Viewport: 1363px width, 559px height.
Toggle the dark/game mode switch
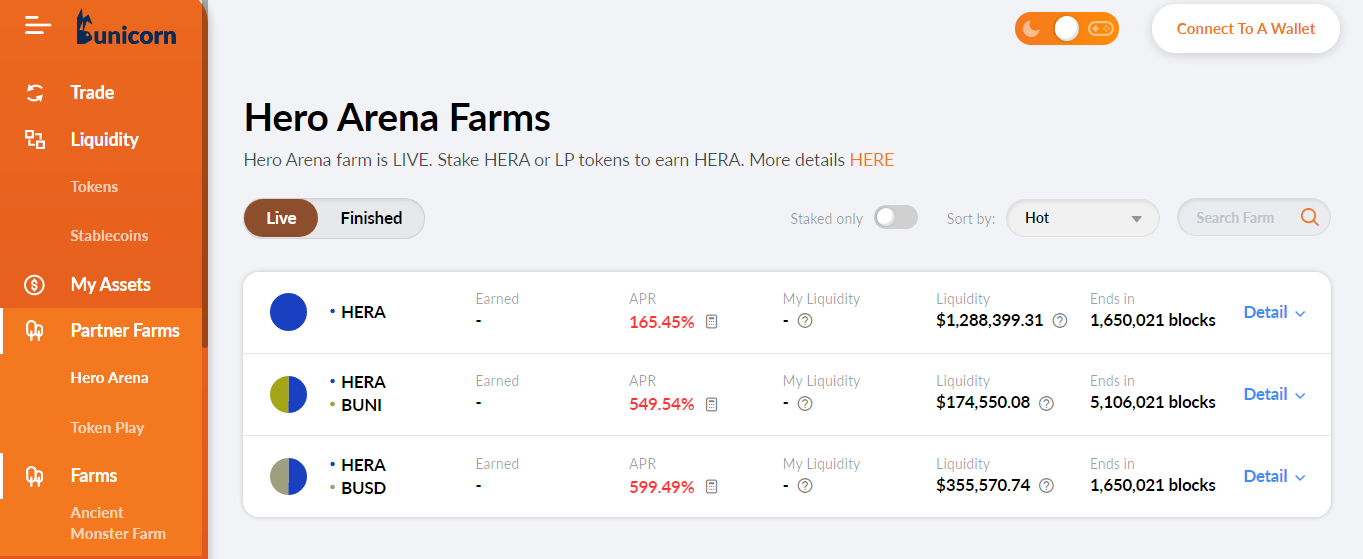coord(1066,29)
